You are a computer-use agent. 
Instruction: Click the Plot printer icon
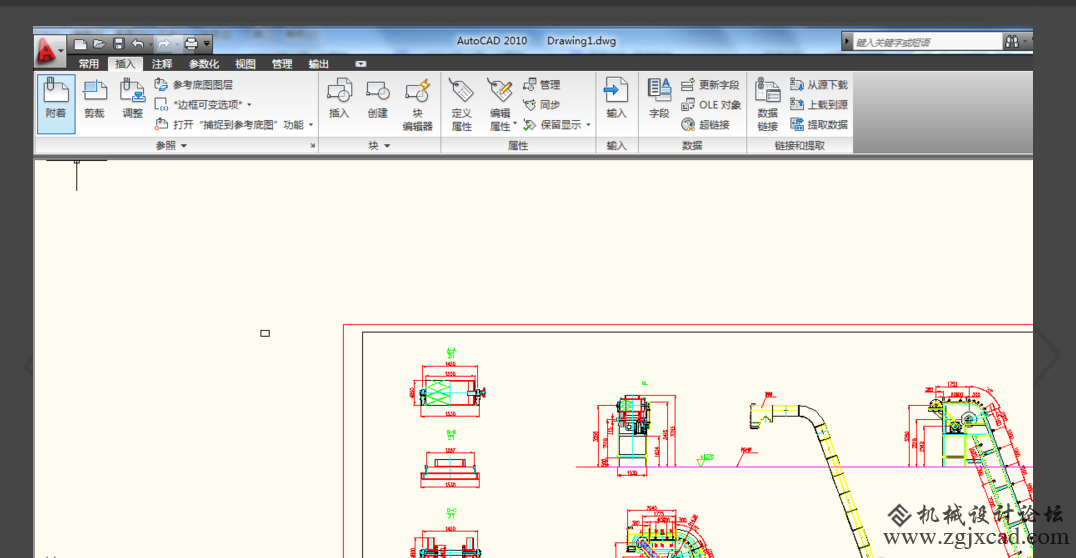pos(191,44)
